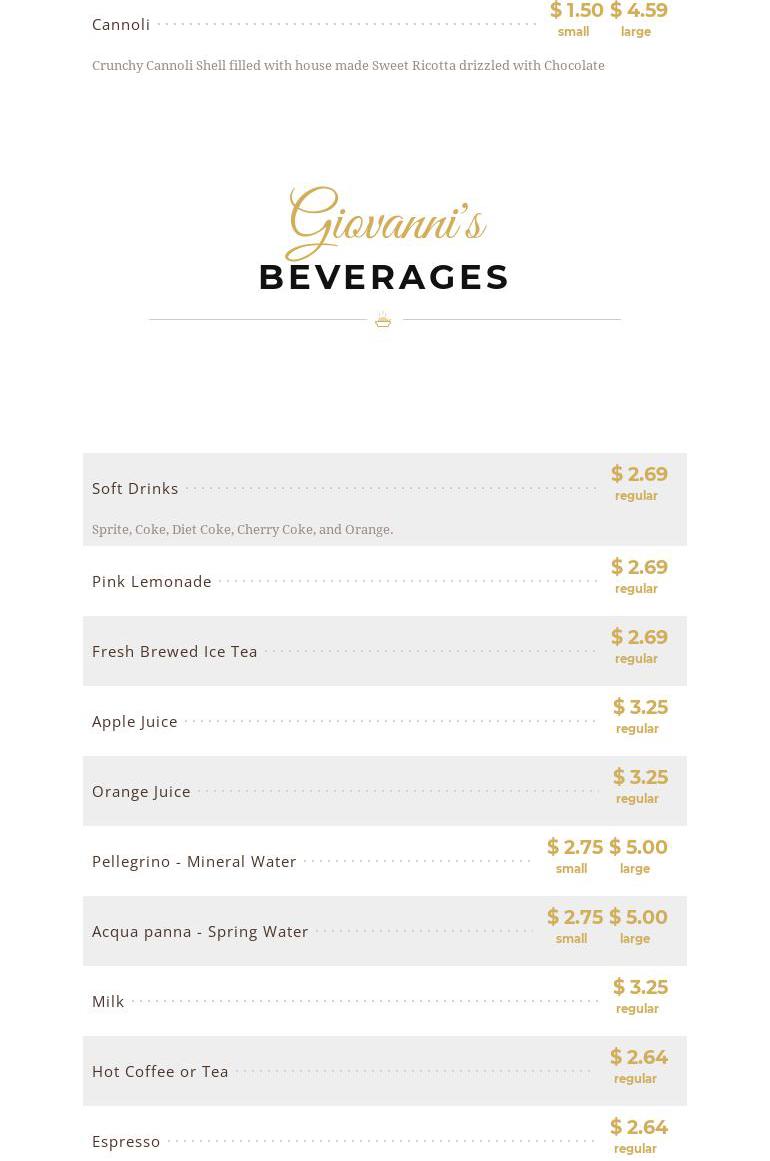Pick Cannoli large $4.59 price
770x1161 pixels.
click(639, 11)
